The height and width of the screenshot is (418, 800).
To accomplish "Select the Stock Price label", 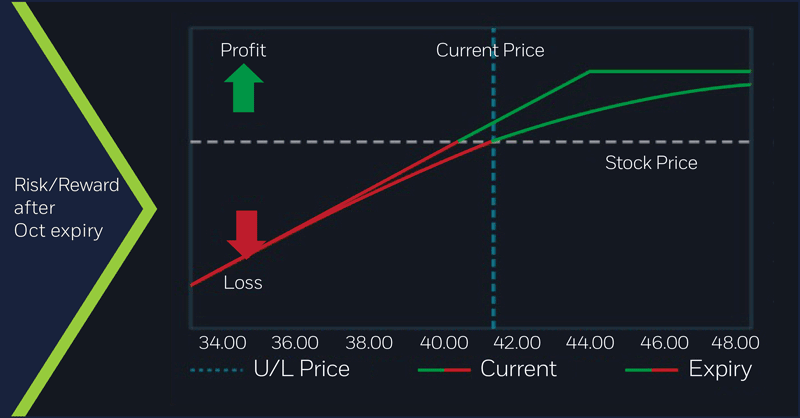I will (x=651, y=162).
